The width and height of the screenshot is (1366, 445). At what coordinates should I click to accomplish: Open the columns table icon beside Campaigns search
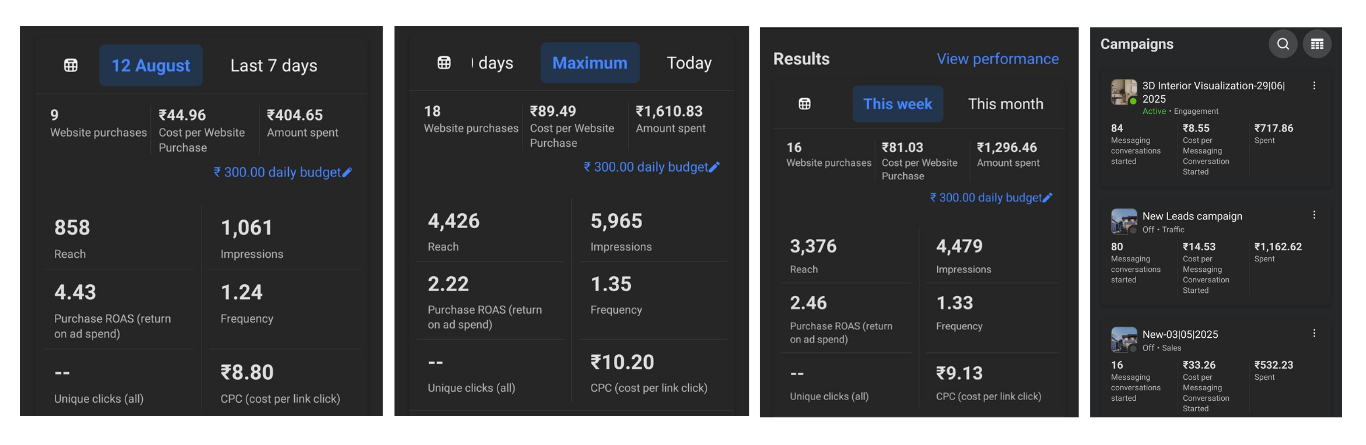click(x=1317, y=44)
